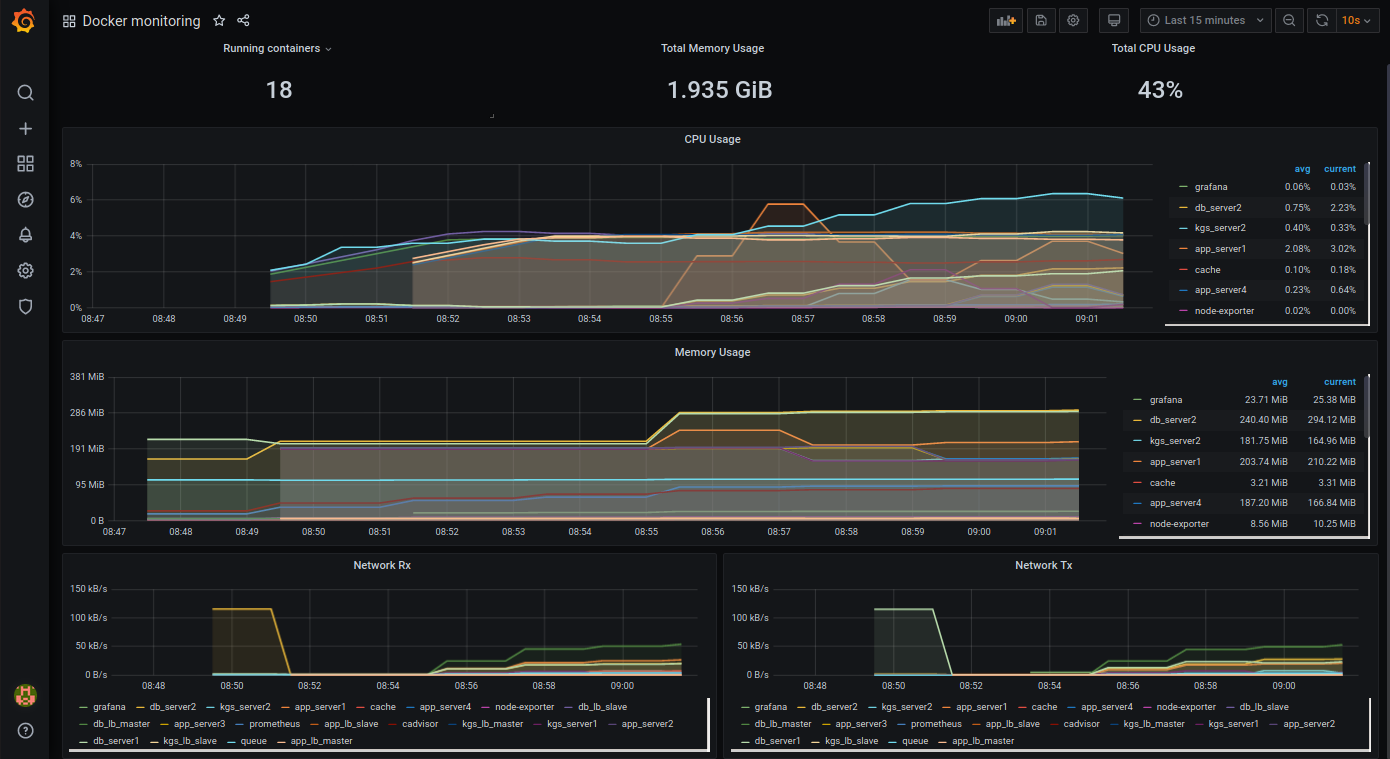Image resolution: width=1390 pixels, height=759 pixels.
Task: Toggle db_server1 in Network Tx legend
Action: pyautogui.click(x=777, y=741)
